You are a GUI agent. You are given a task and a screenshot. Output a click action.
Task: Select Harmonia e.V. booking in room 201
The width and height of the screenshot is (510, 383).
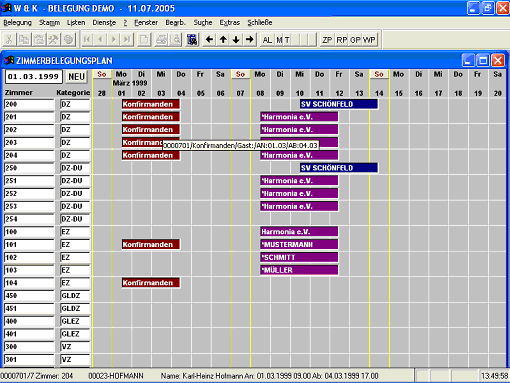[x=299, y=117]
